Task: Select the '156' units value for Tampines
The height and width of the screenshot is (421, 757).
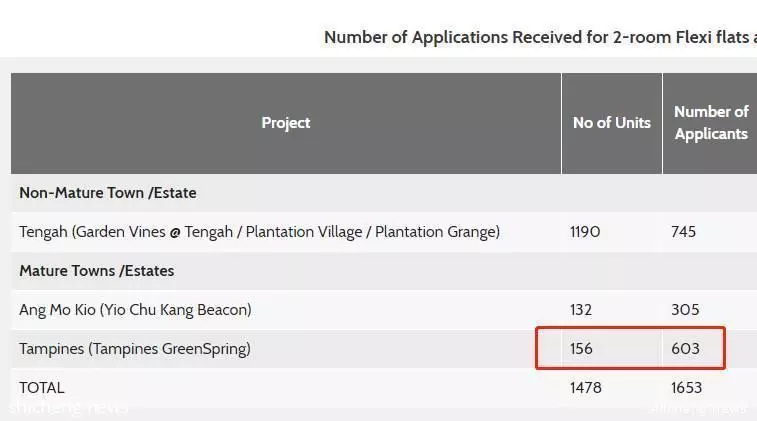Action: (x=581, y=349)
